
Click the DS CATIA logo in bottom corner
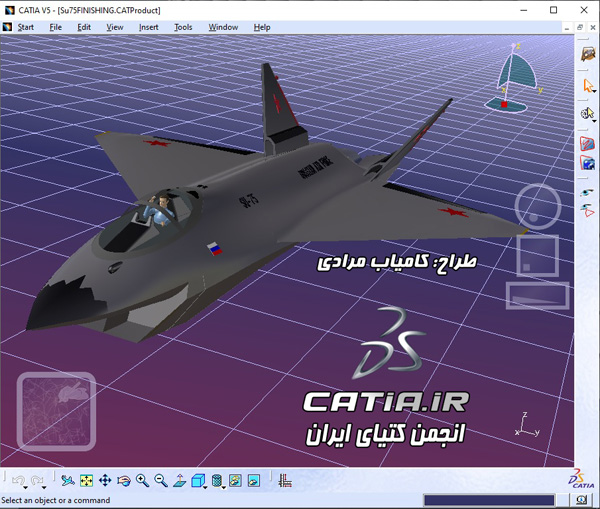[x=580, y=478]
